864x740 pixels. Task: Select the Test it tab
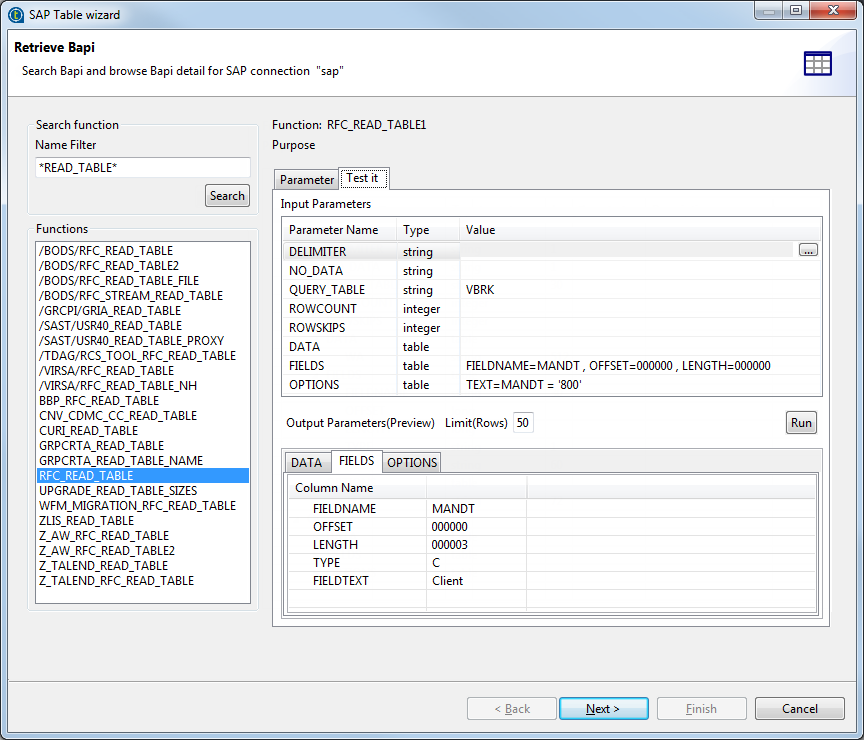click(362, 179)
